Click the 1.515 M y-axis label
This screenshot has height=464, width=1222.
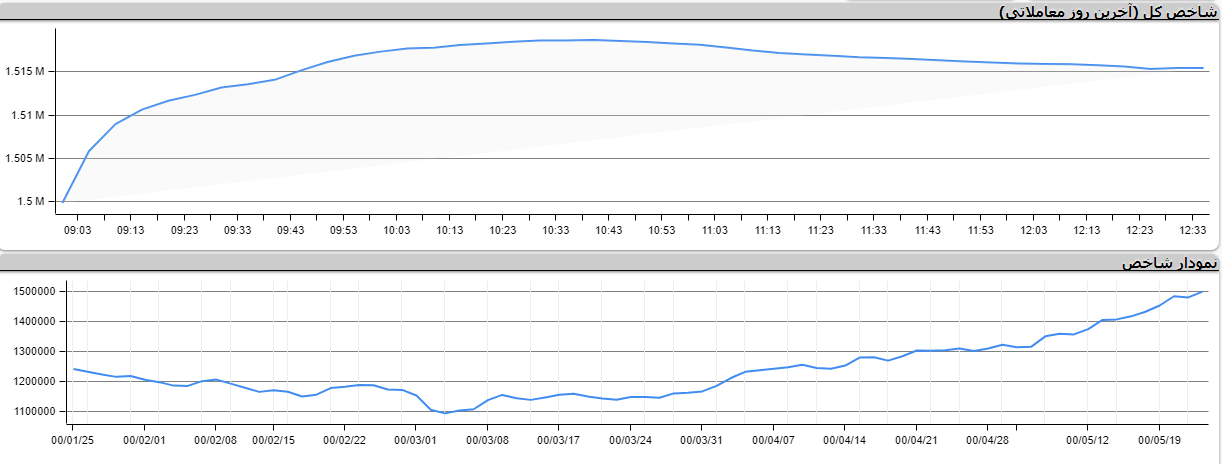[25, 72]
